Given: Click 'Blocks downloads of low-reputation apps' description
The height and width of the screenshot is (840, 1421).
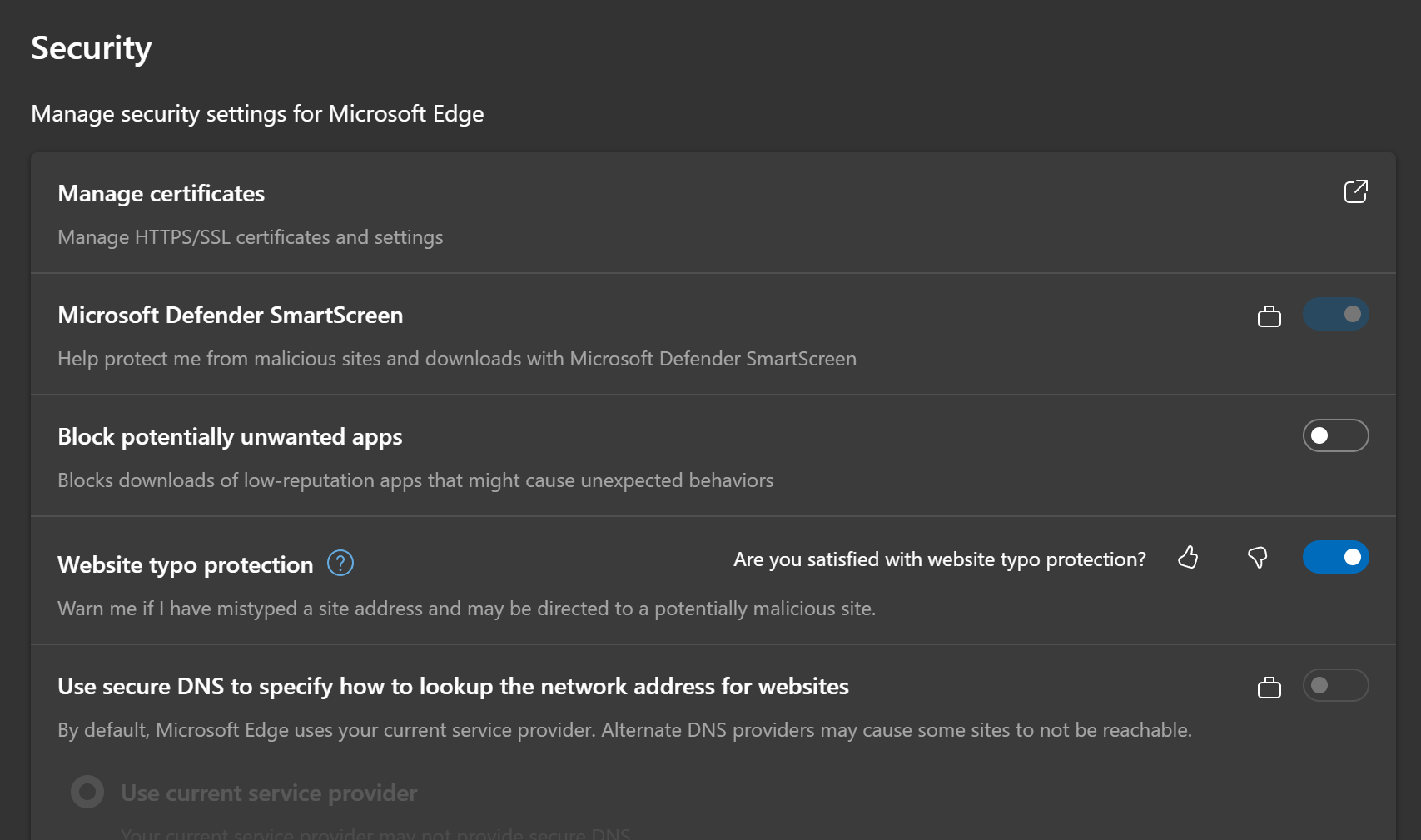Looking at the screenshot, I should (415, 480).
